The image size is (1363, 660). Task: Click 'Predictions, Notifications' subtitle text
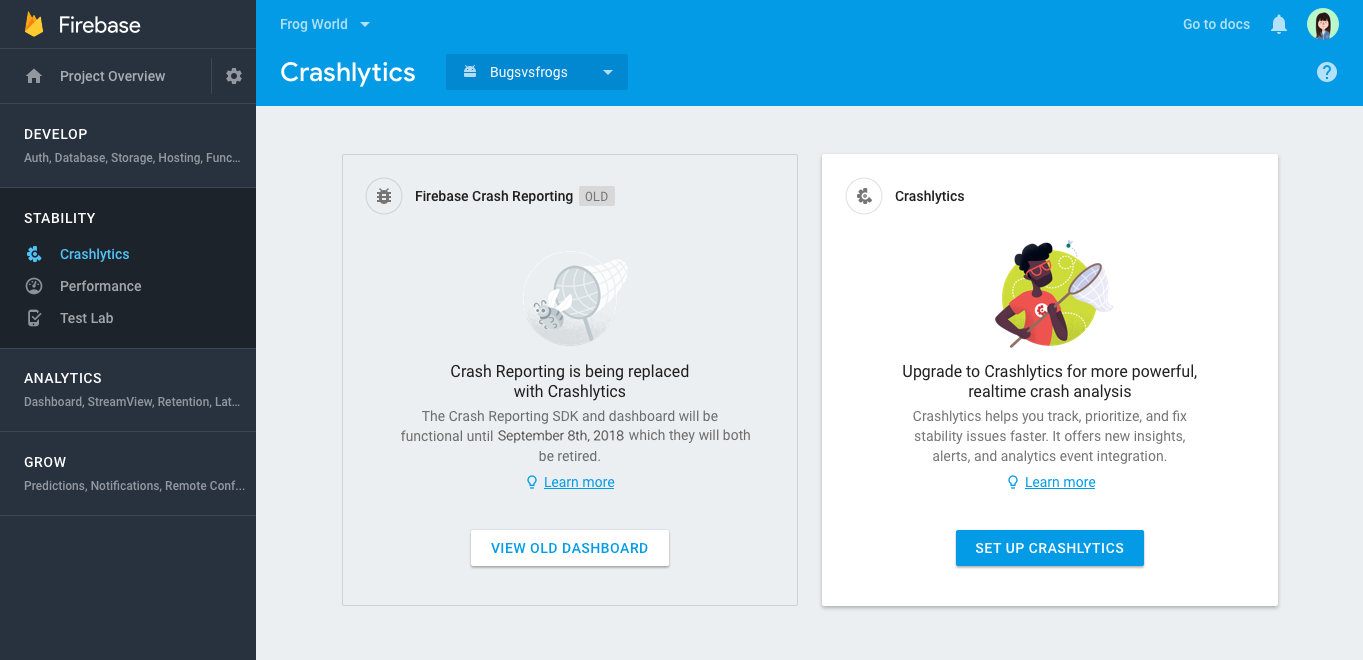coord(134,486)
